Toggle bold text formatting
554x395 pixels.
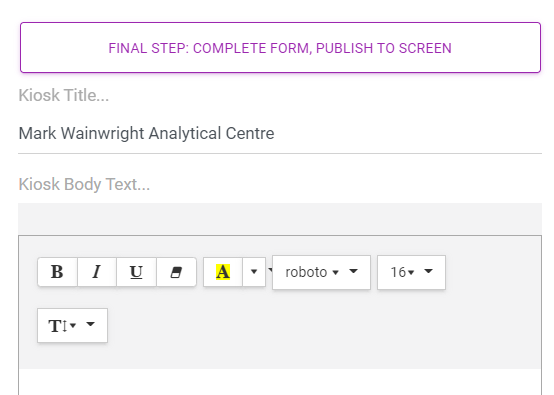coord(58,272)
